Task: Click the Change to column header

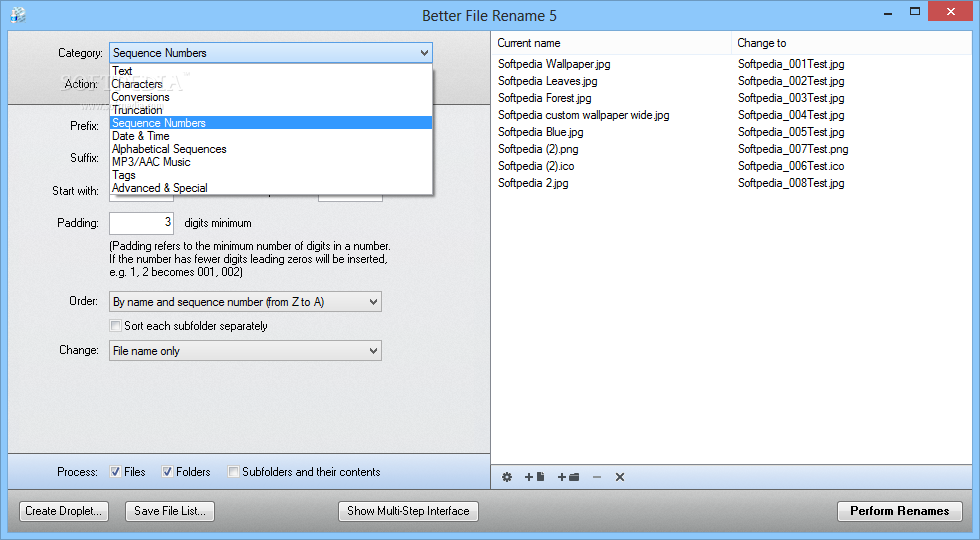Action: coord(851,43)
